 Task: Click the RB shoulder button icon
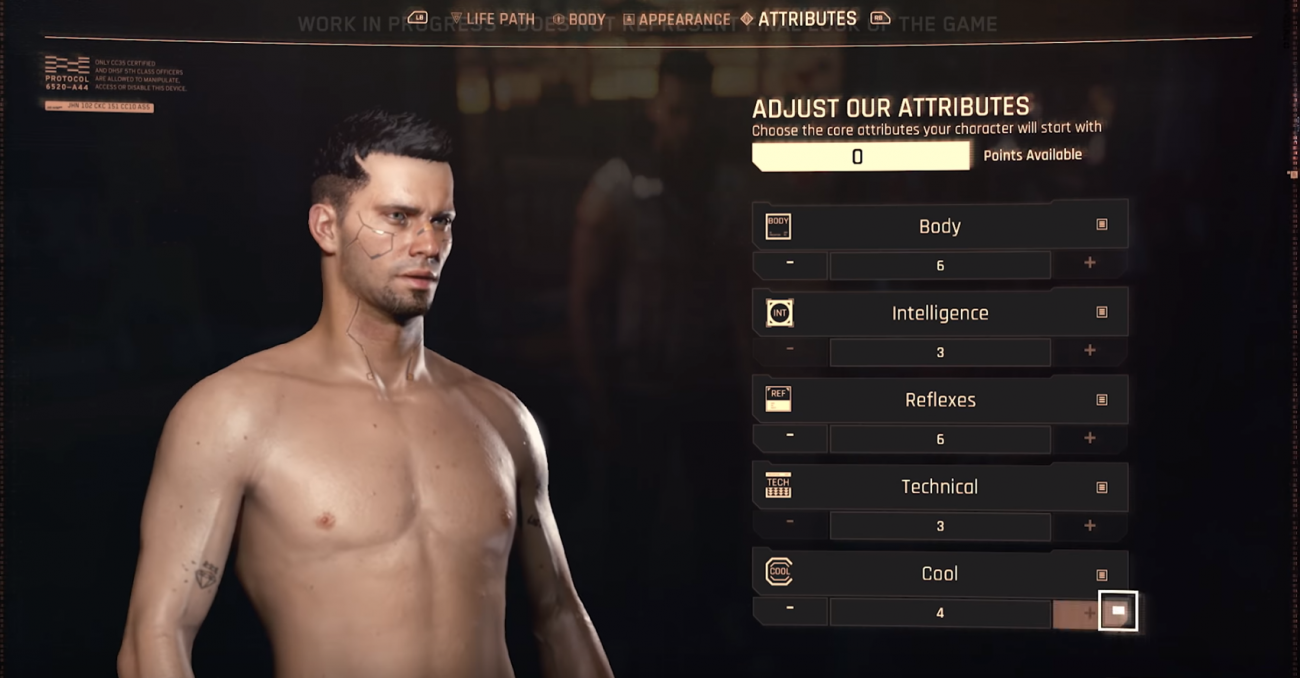click(x=880, y=18)
